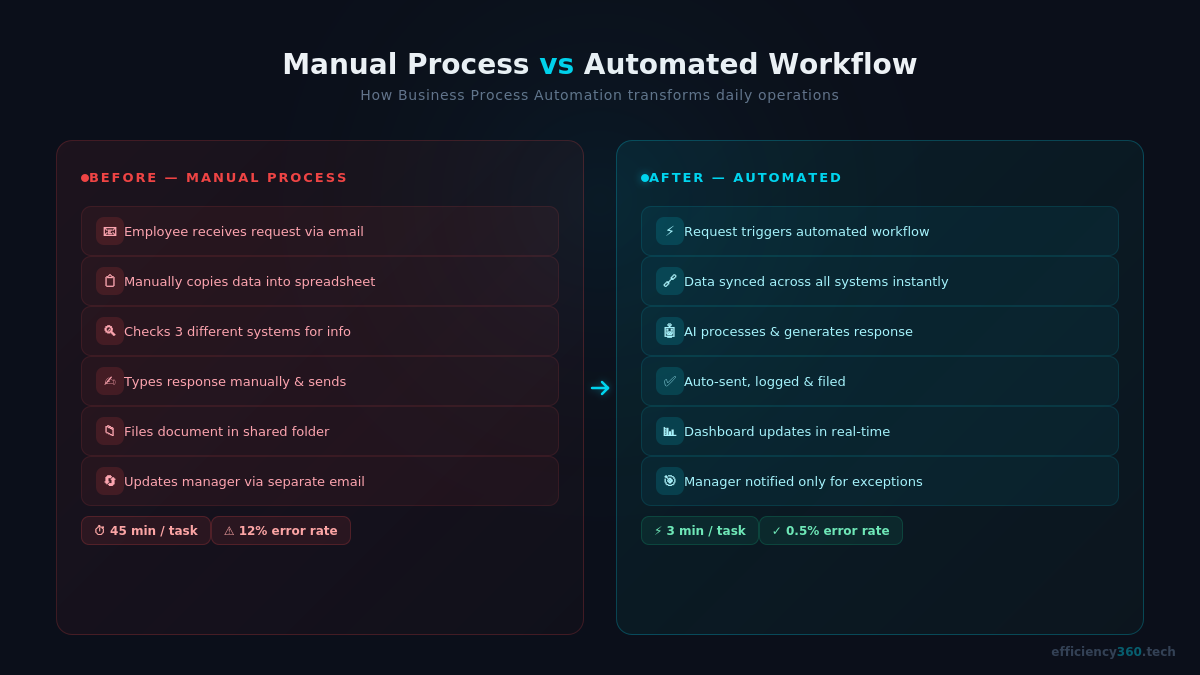Click the alert icon beside 'Manager notified' step
The width and height of the screenshot is (1200, 675).
(x=669, y=481)
